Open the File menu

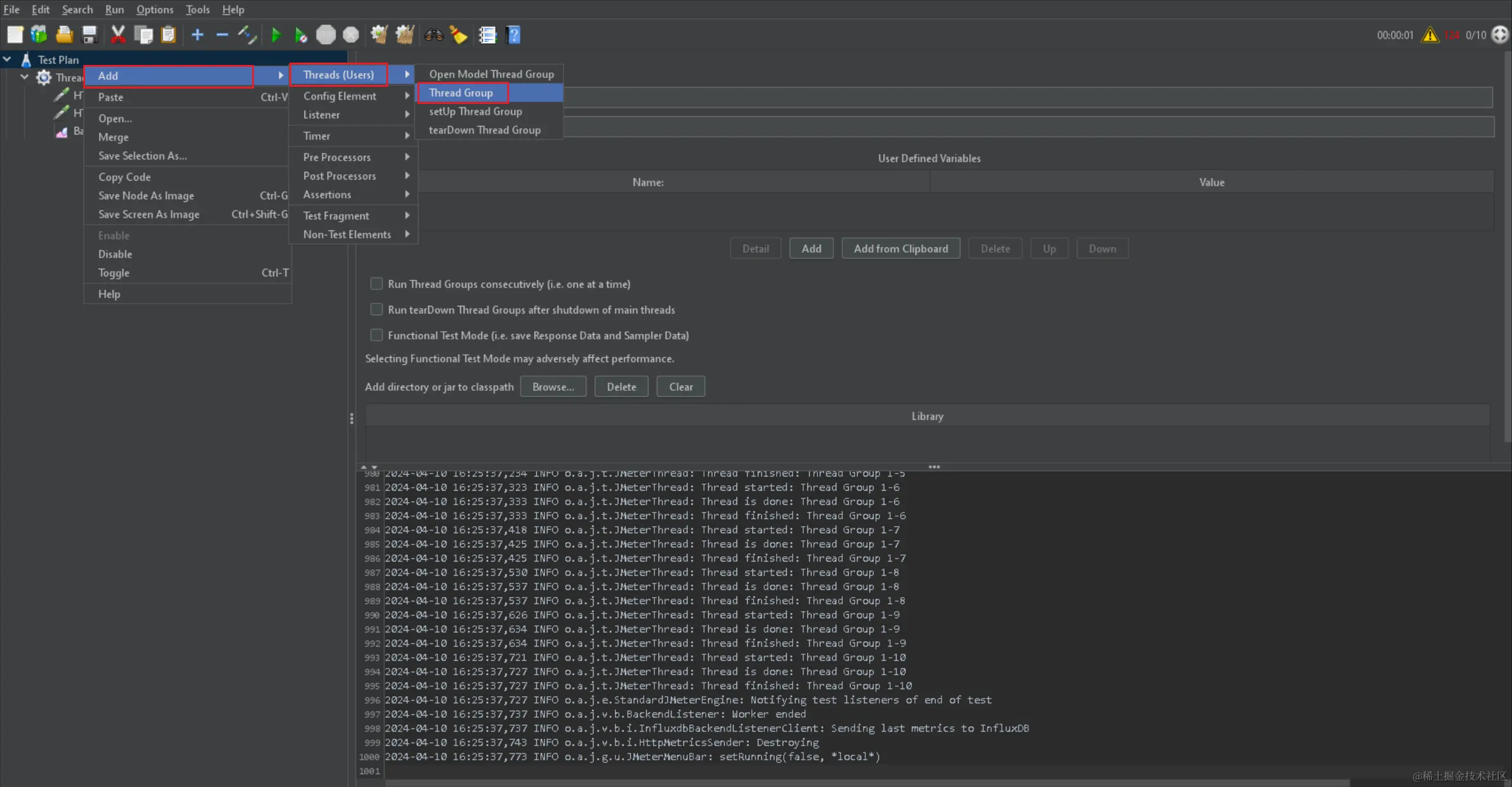click(x=11, y=9)
